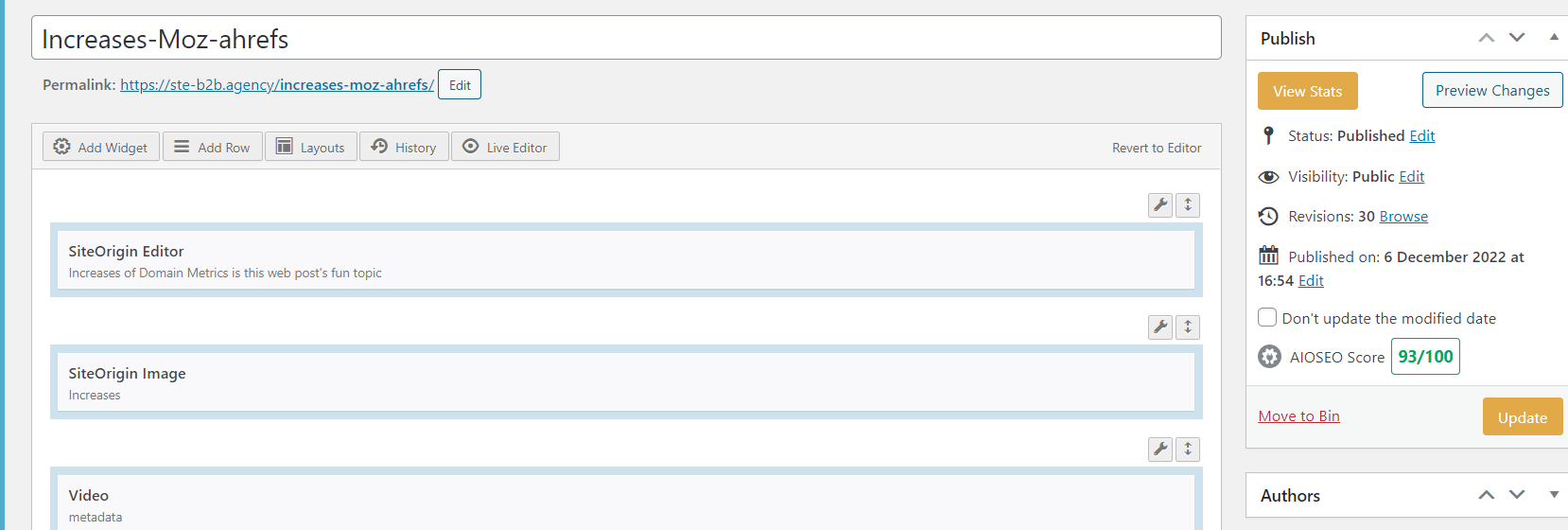Click the Update button

(x=1522, y=417)
